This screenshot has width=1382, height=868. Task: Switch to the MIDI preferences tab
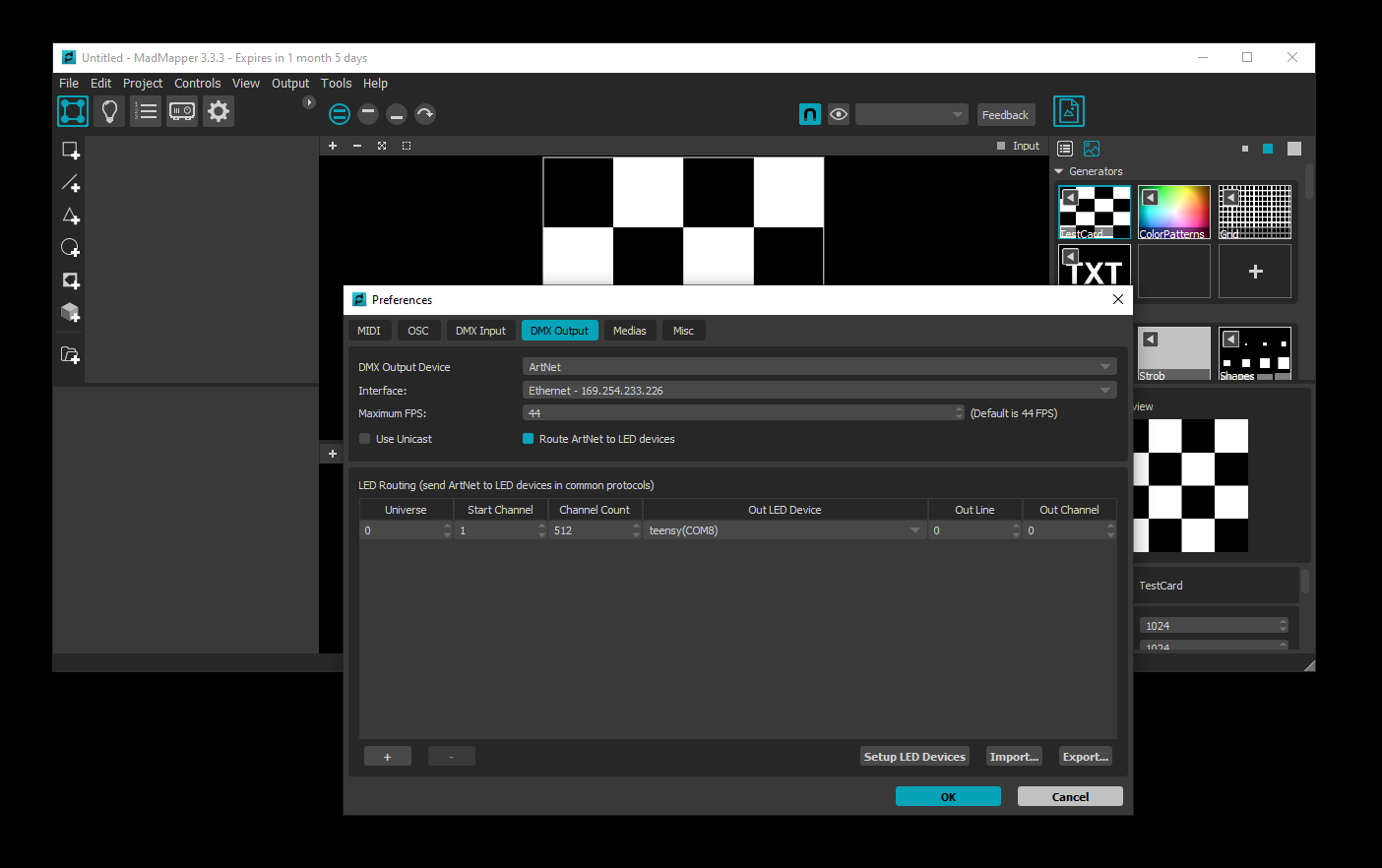coord(369,331)
